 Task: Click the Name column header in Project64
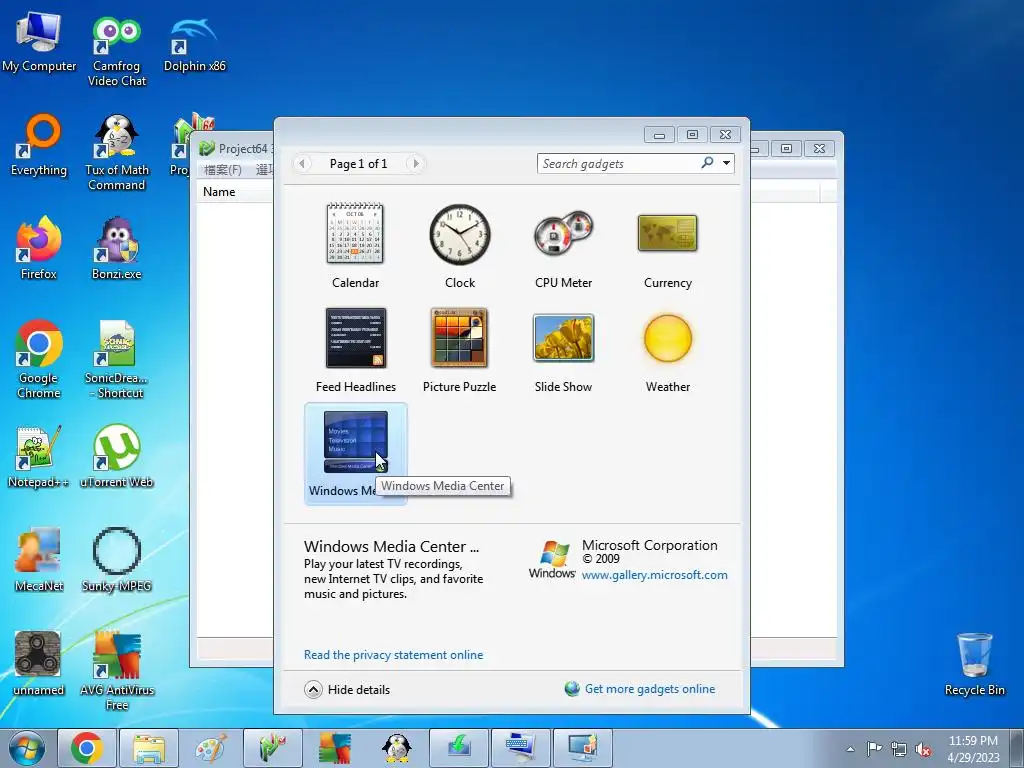click(219, 192)
